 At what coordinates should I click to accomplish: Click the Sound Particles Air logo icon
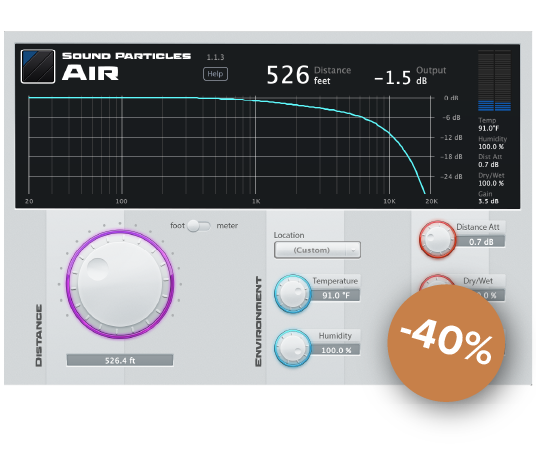pos(38,66)
